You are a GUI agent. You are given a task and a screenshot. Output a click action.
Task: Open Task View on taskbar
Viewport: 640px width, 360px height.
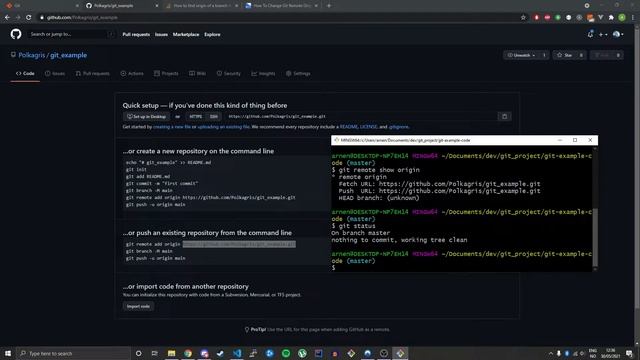pyautogui.click(x=155, y=353)
